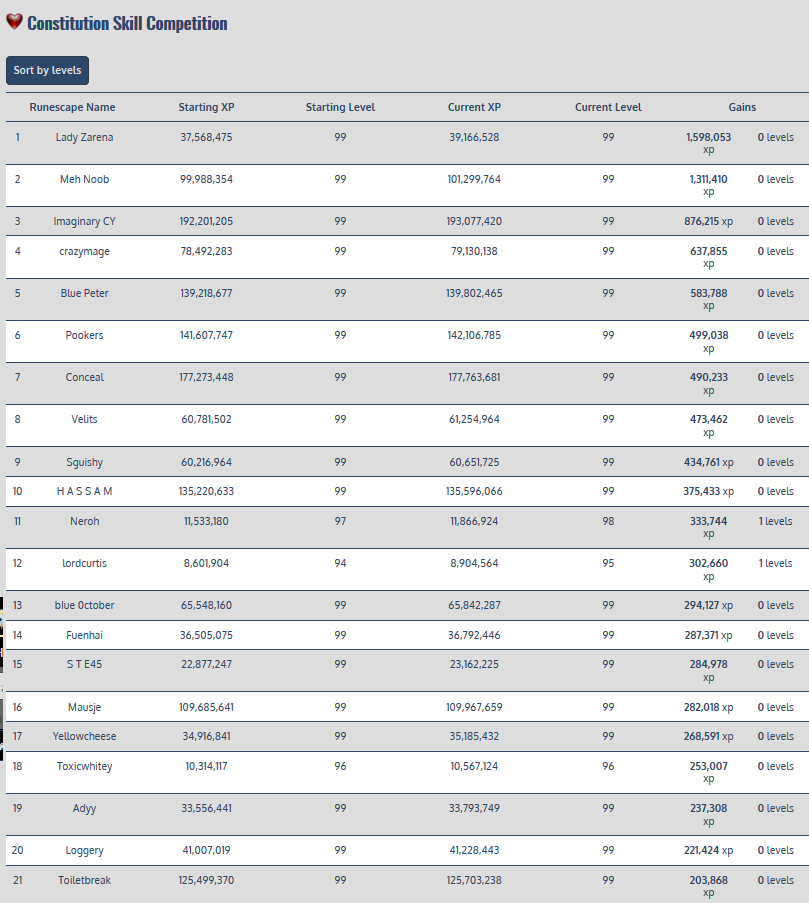Screen dimensions: 809x903
Task: Select the Meh Noob player name
Action: pyautogui.click(x=84, y=179)
